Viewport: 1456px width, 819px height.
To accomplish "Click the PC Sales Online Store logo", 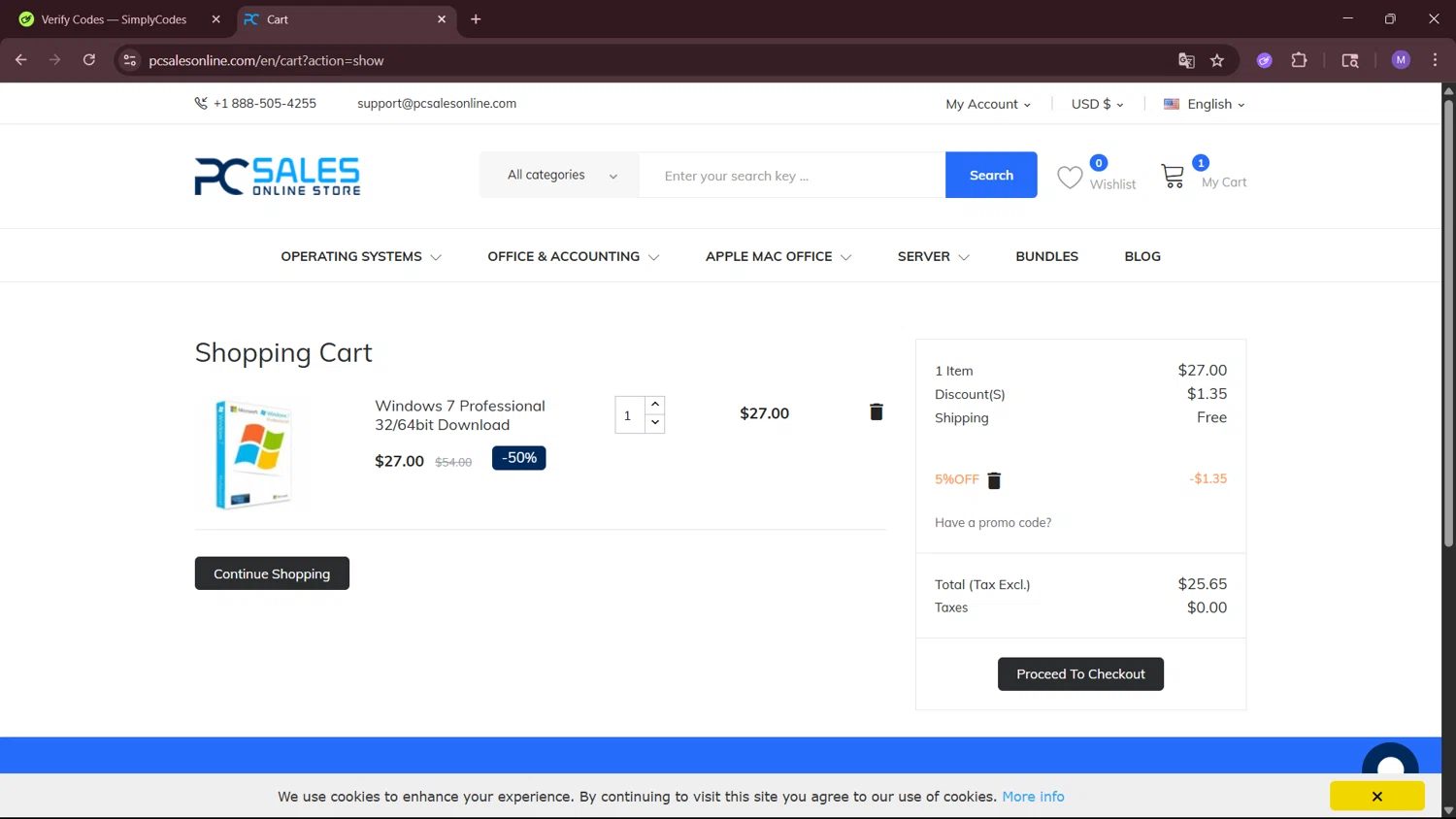I will tap(278, 177).
